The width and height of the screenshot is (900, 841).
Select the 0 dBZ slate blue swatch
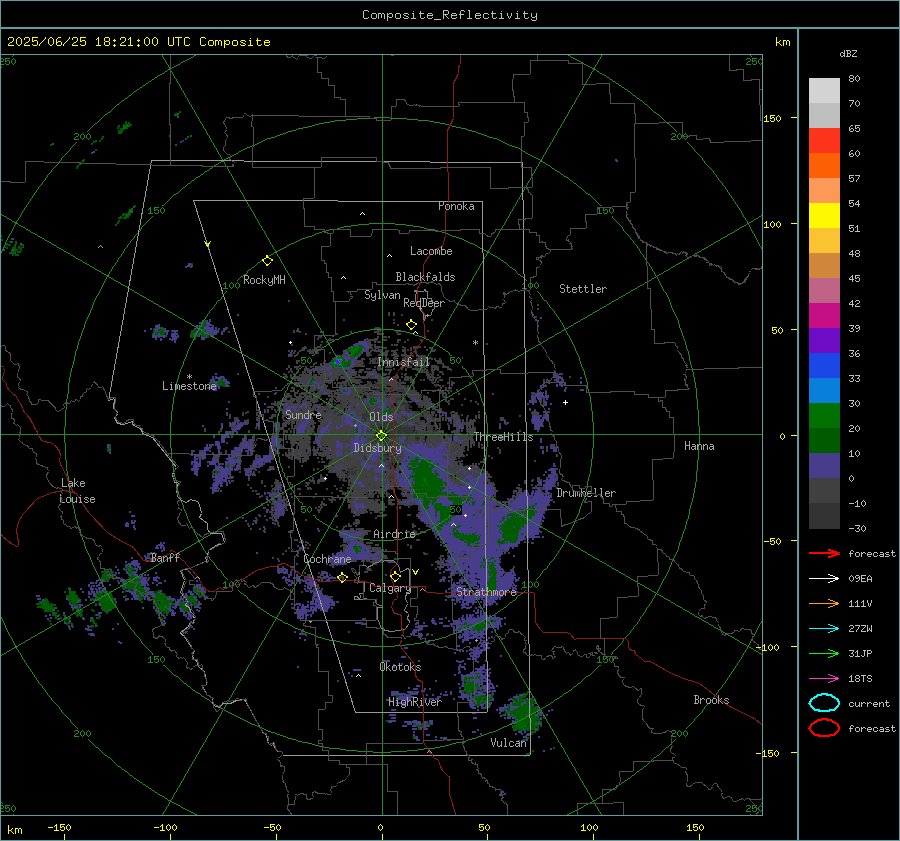[824, 466]
